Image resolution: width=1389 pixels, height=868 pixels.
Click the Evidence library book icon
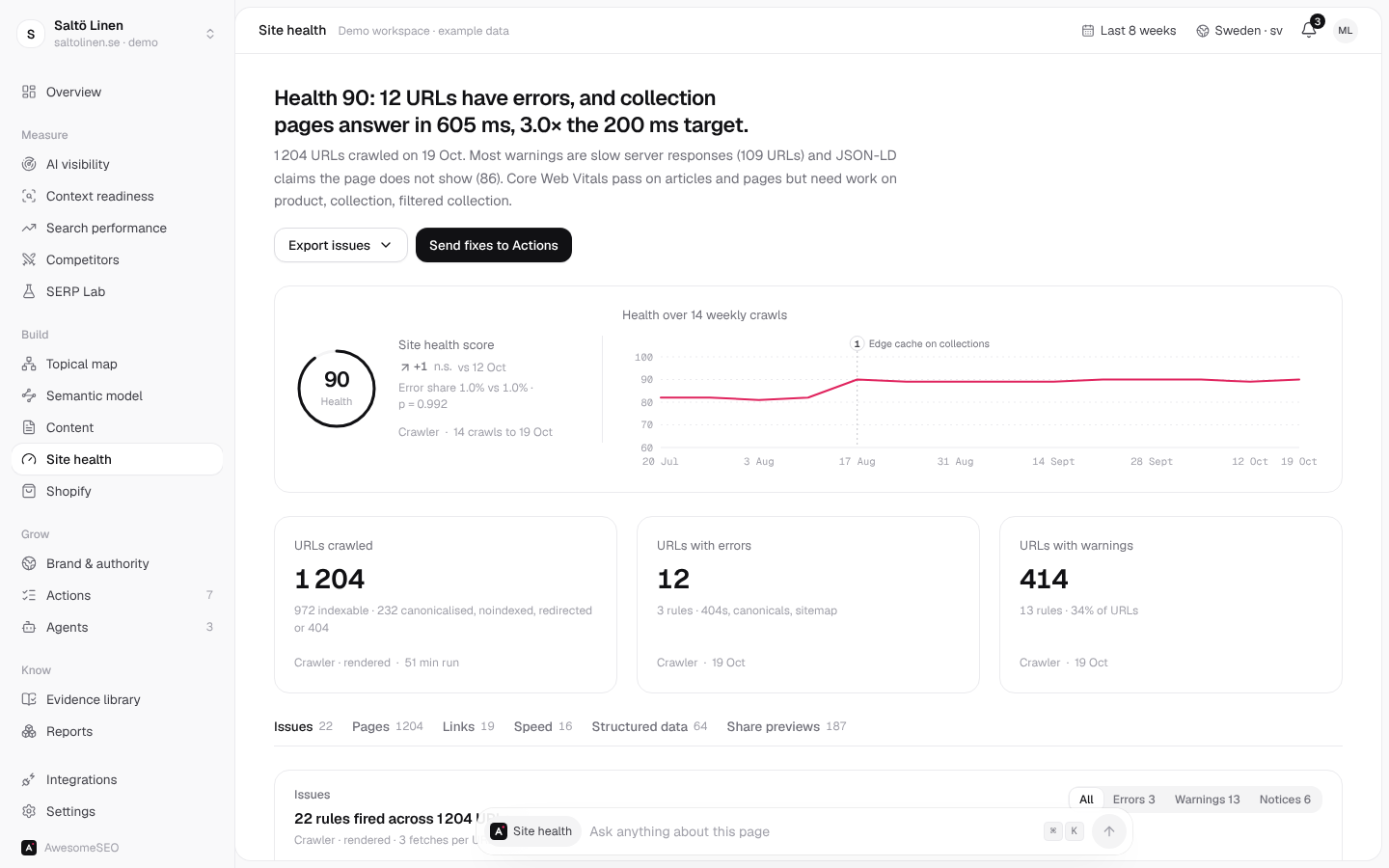[x=29, y=699]
